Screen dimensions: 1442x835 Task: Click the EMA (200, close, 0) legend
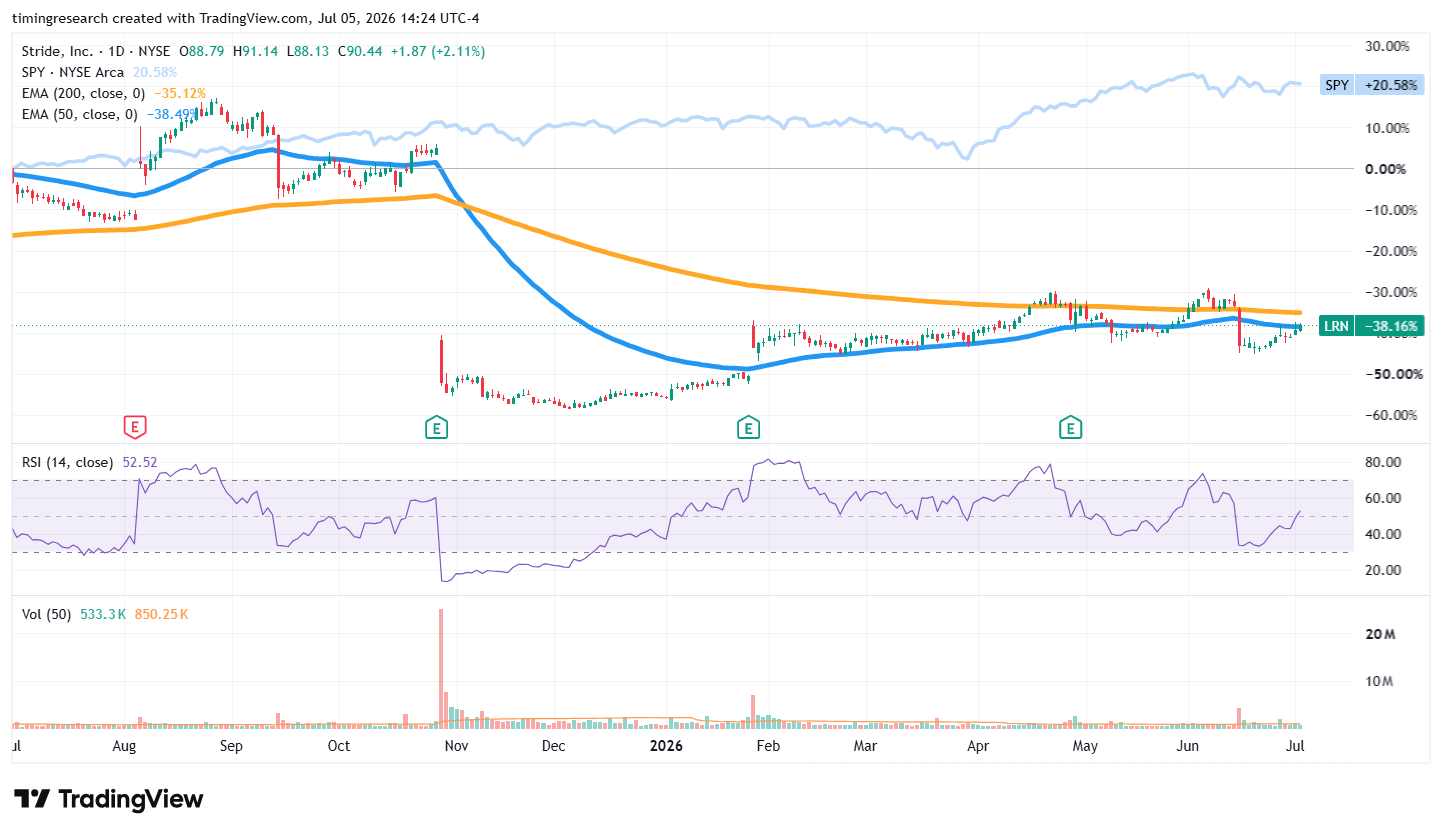pos(83,93)
